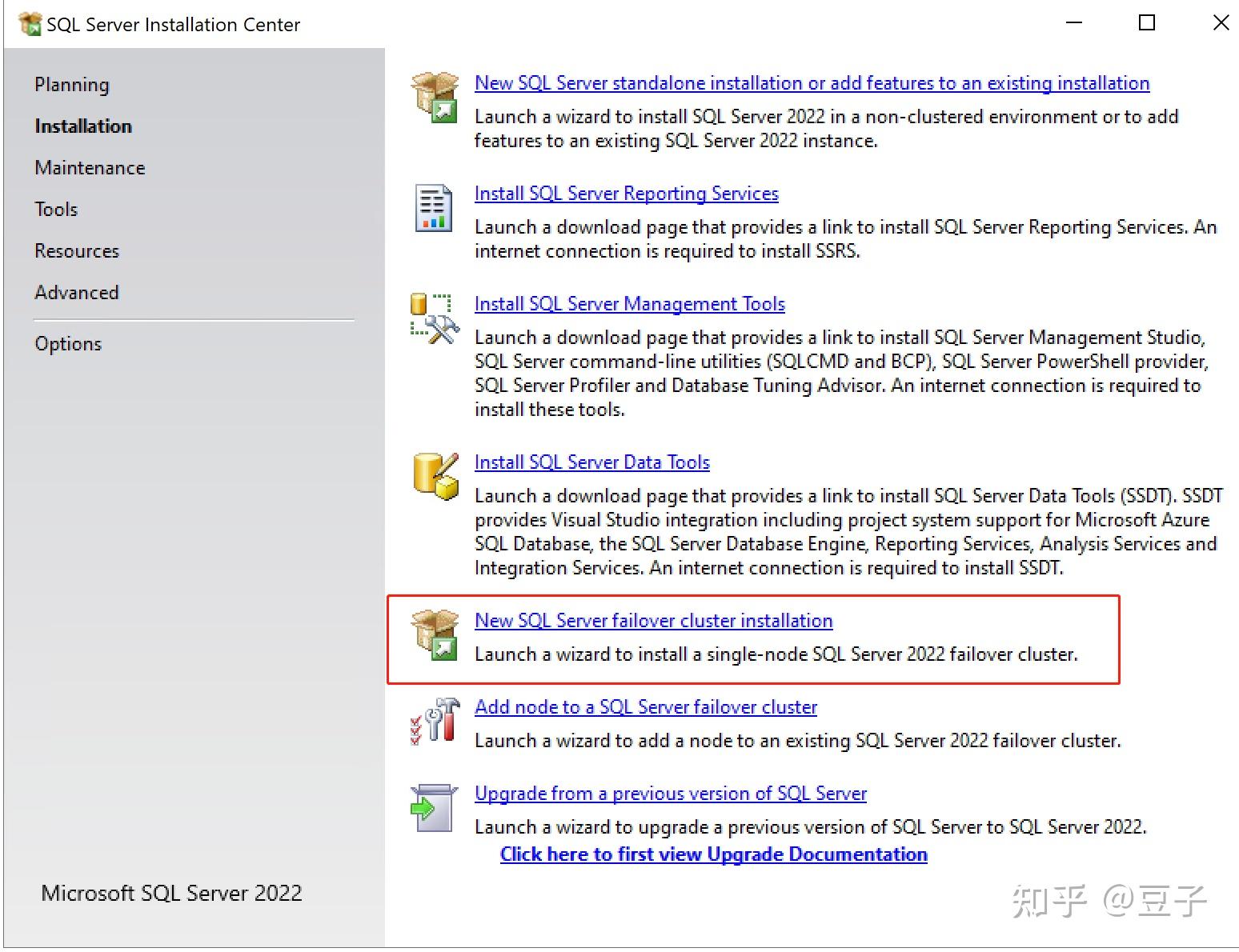Select the Maintenance section

tap(89, 167)
